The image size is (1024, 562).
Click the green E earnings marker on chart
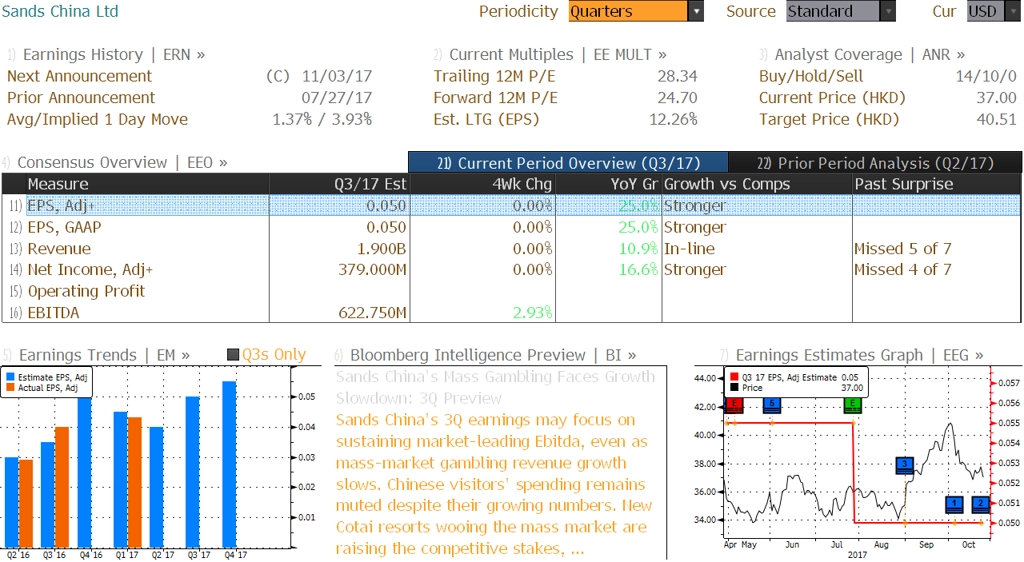853,405
